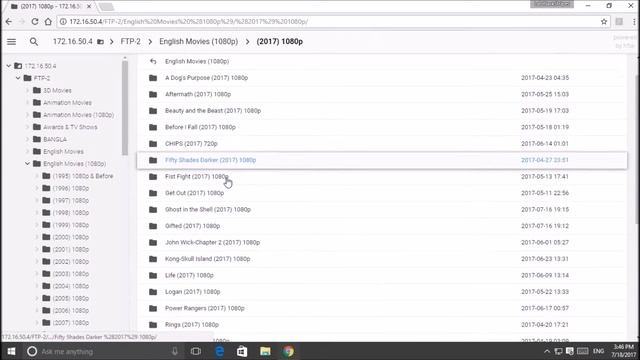Click the browser back arrow
The image size is (640, 360).
tap(9, 22)
